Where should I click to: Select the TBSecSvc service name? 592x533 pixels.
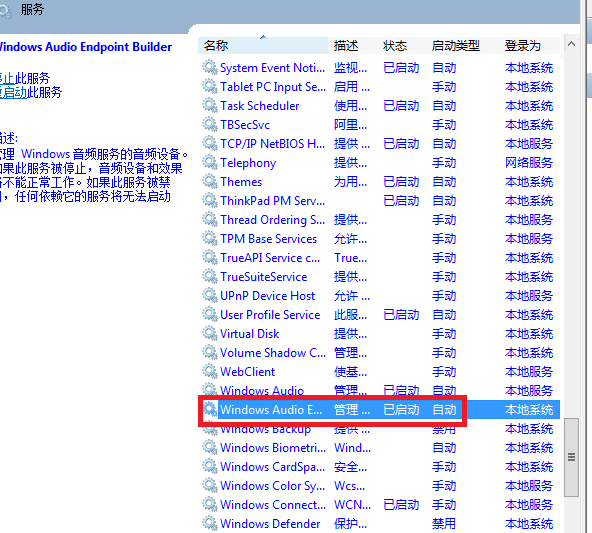pyautogui.click(x=245, y=125)
